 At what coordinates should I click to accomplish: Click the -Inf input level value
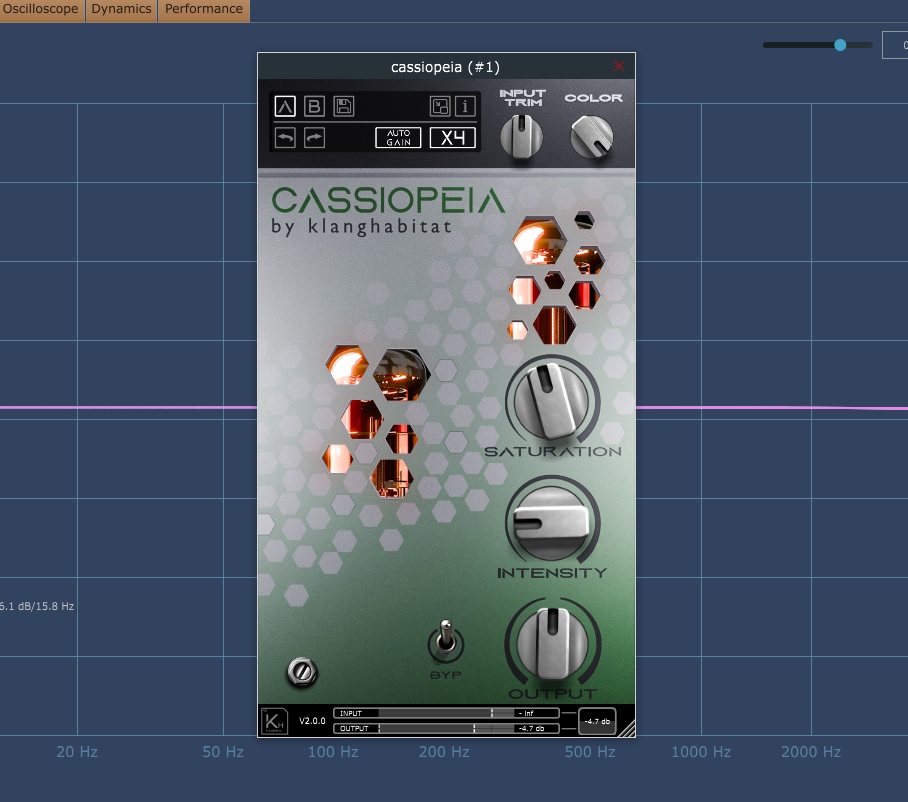click(526, 713)
